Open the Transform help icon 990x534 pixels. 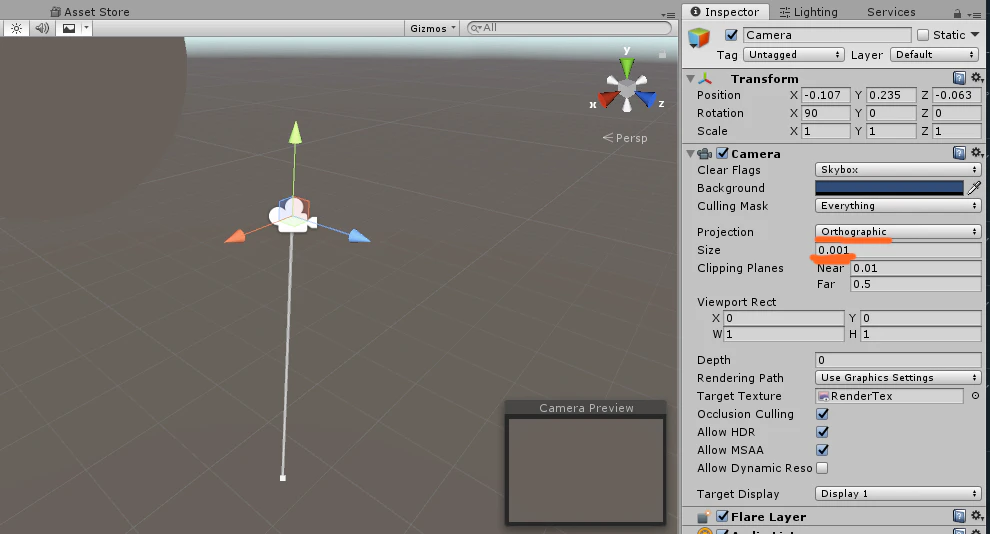[959, 78]
